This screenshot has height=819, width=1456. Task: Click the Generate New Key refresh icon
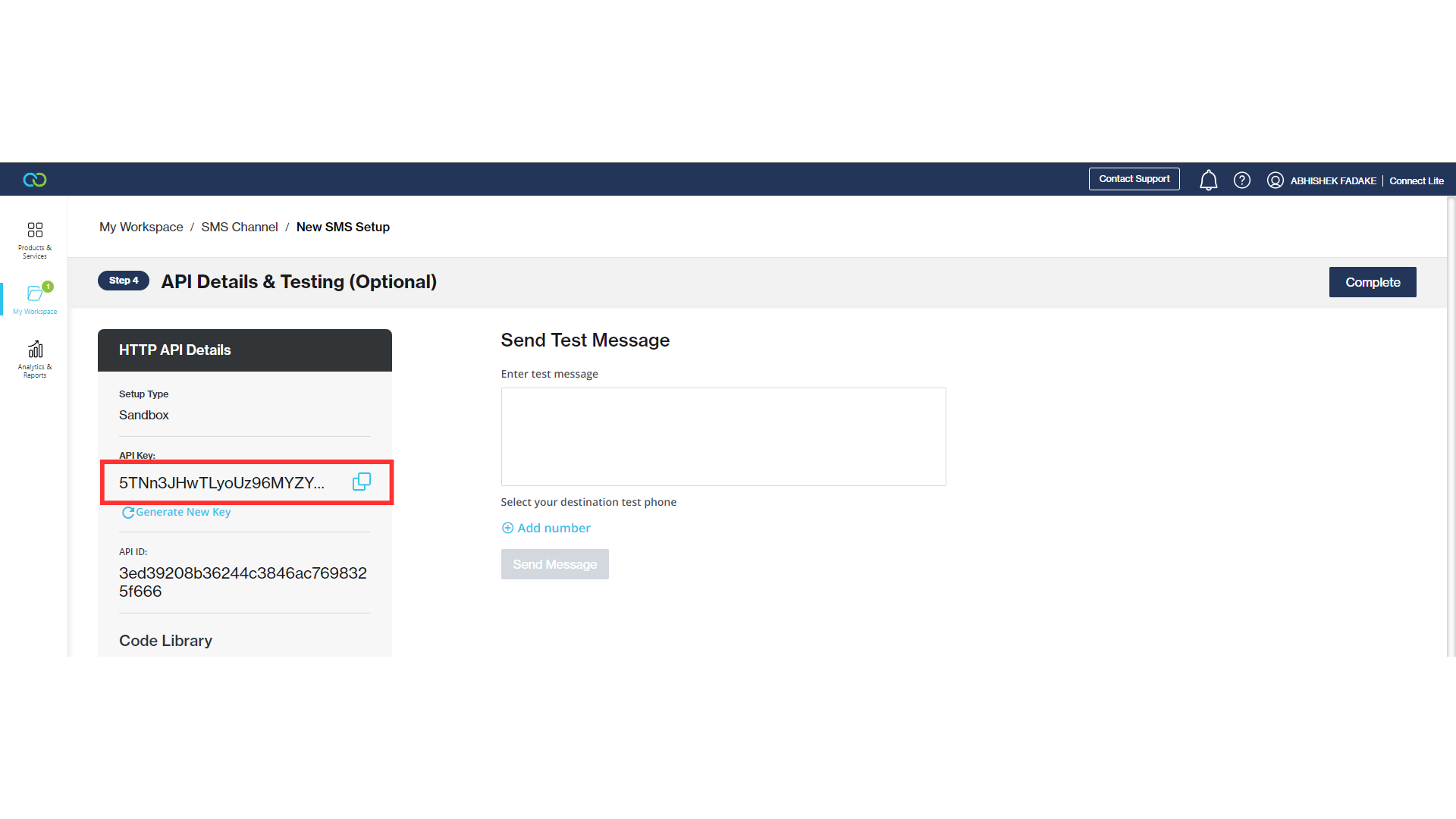pos(127,513)
